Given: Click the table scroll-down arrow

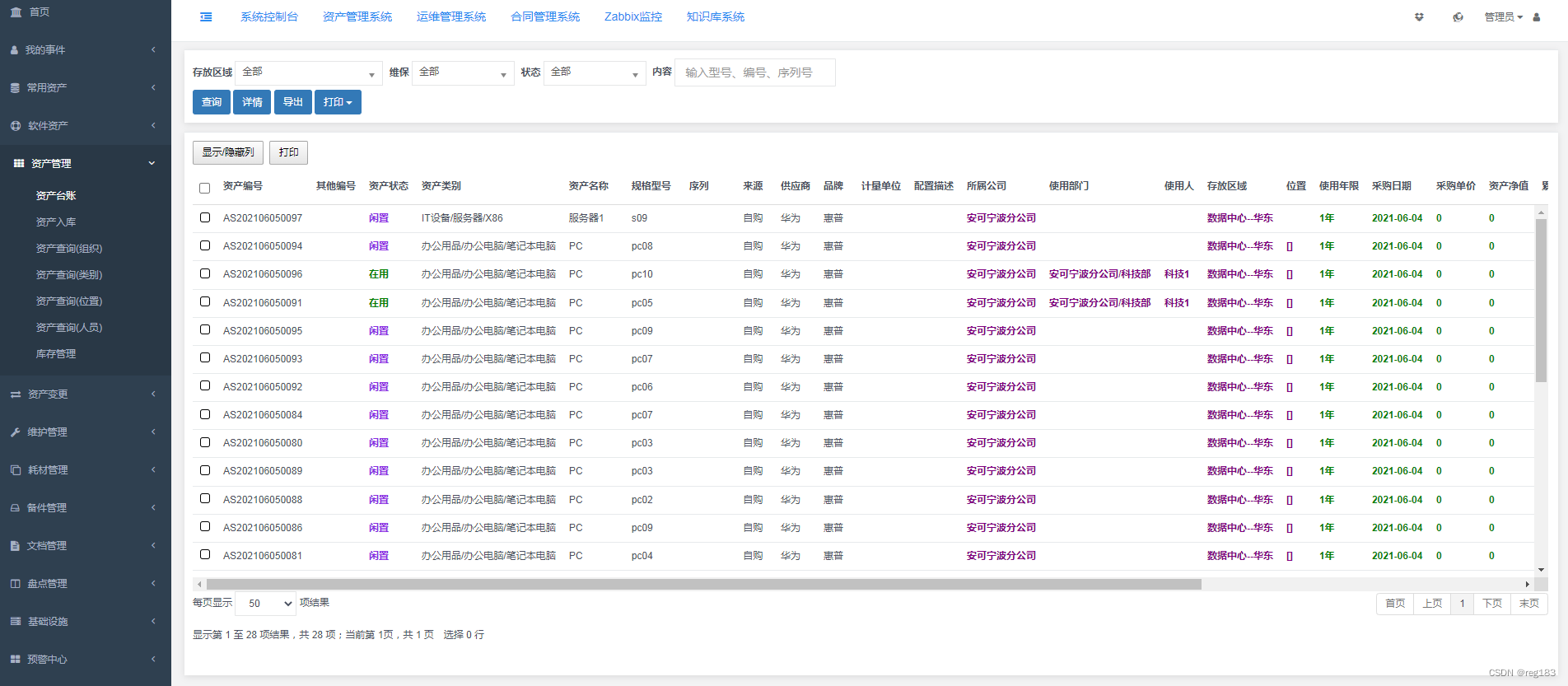Looking at the screenshot, I should 1541,570.
